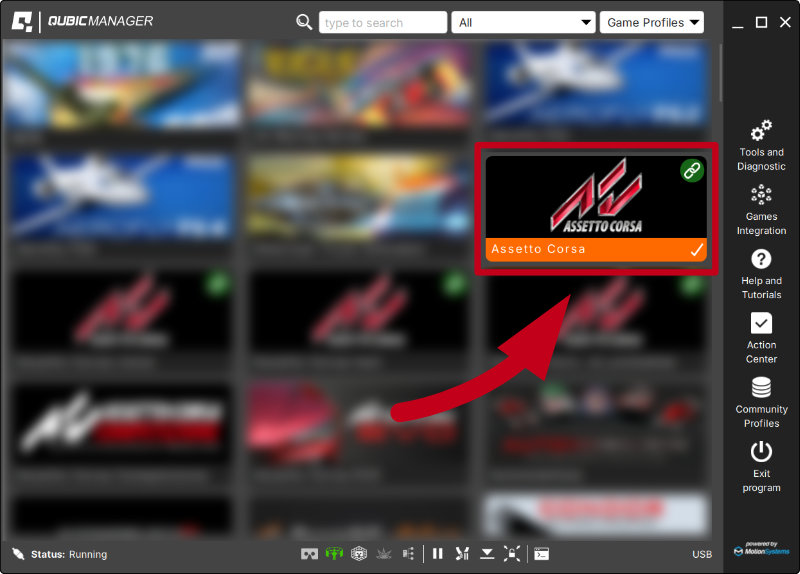Focus the type to search field
The height and width of the screenshot is (574, 800).
(x=383, y=22)
